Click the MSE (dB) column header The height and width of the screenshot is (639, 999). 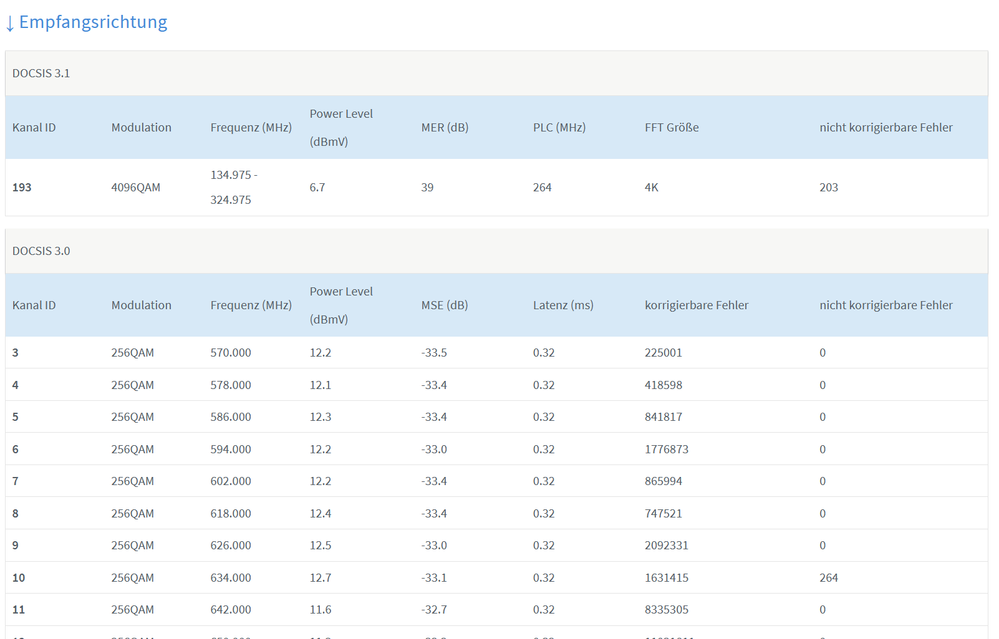444,305
